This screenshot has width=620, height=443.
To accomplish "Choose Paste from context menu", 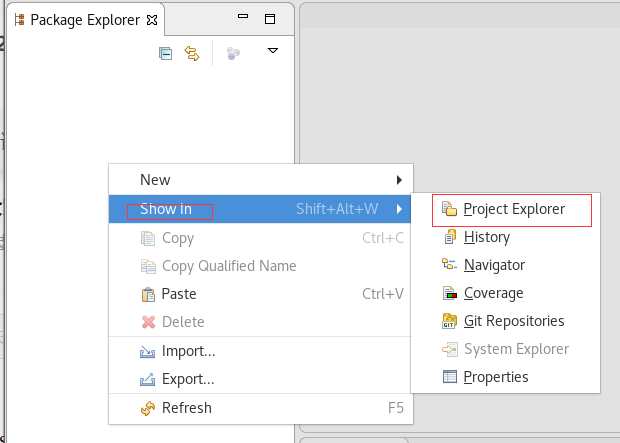I will (261, 294).
